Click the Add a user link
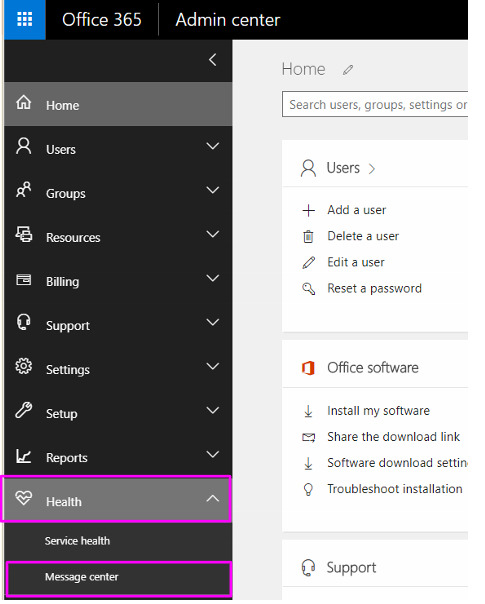 tap(357, 210)
